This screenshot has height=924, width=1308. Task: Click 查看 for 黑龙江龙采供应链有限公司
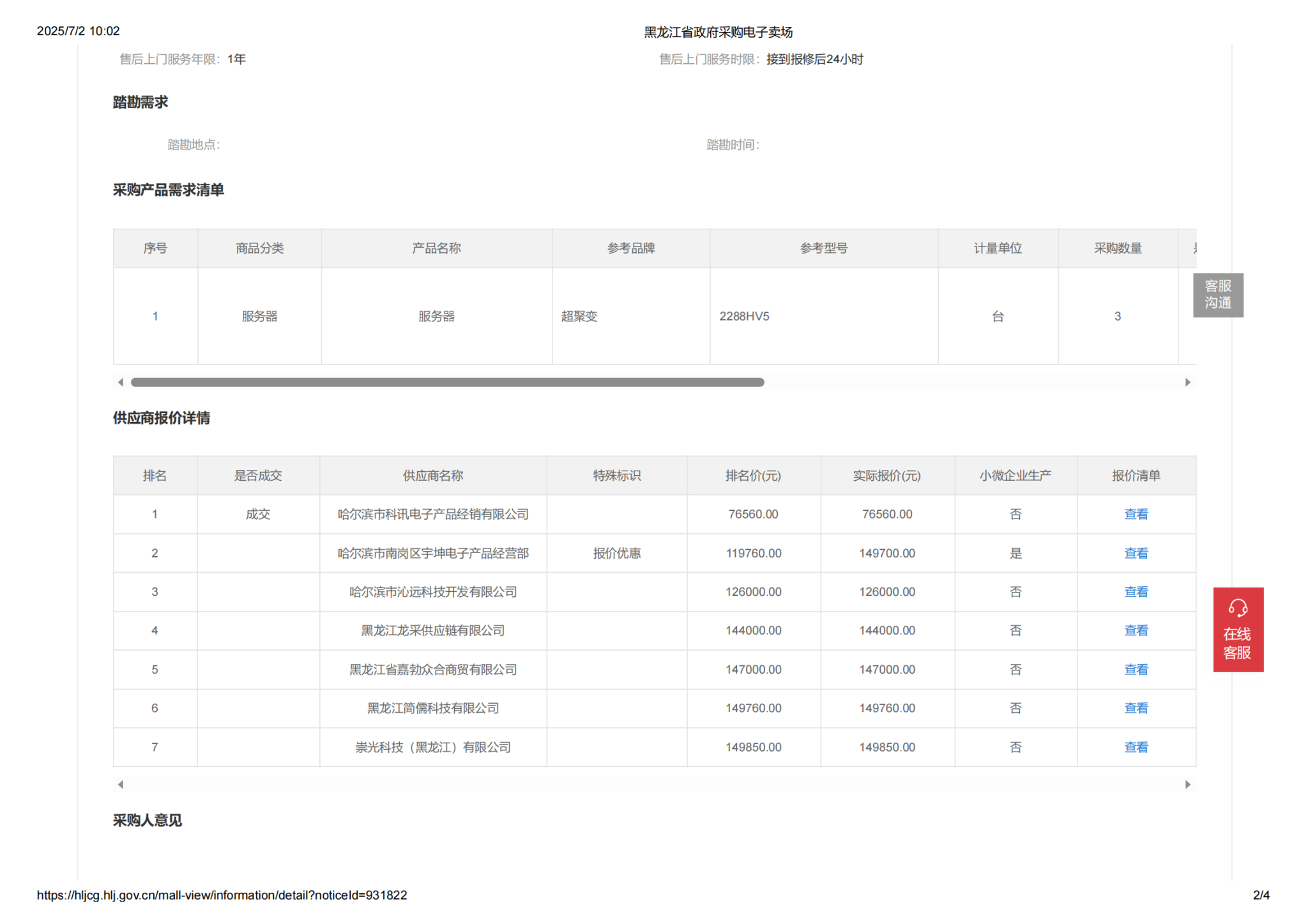[x=1136, y=630]
